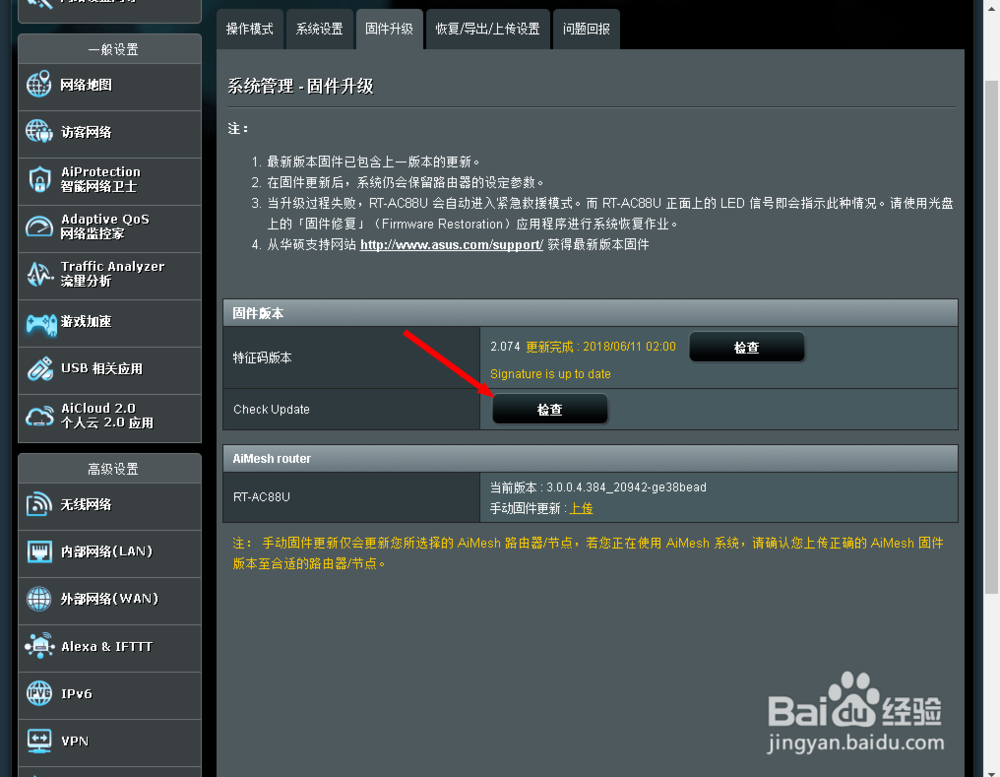Click the AiMesh router section header
This screenshot has width=1000, height=777.
click(590, 458)
